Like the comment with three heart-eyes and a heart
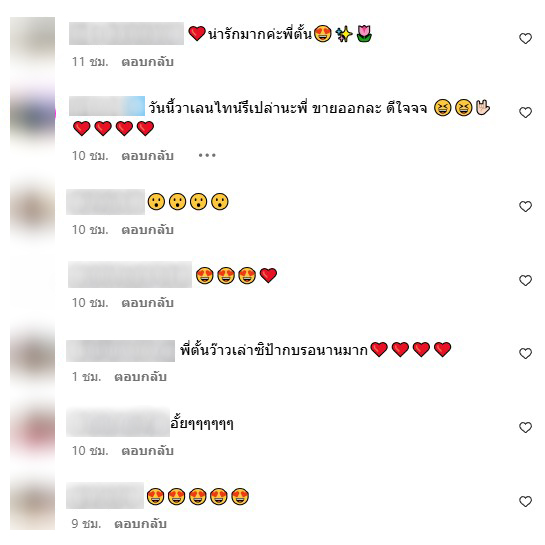 [525, 280]
